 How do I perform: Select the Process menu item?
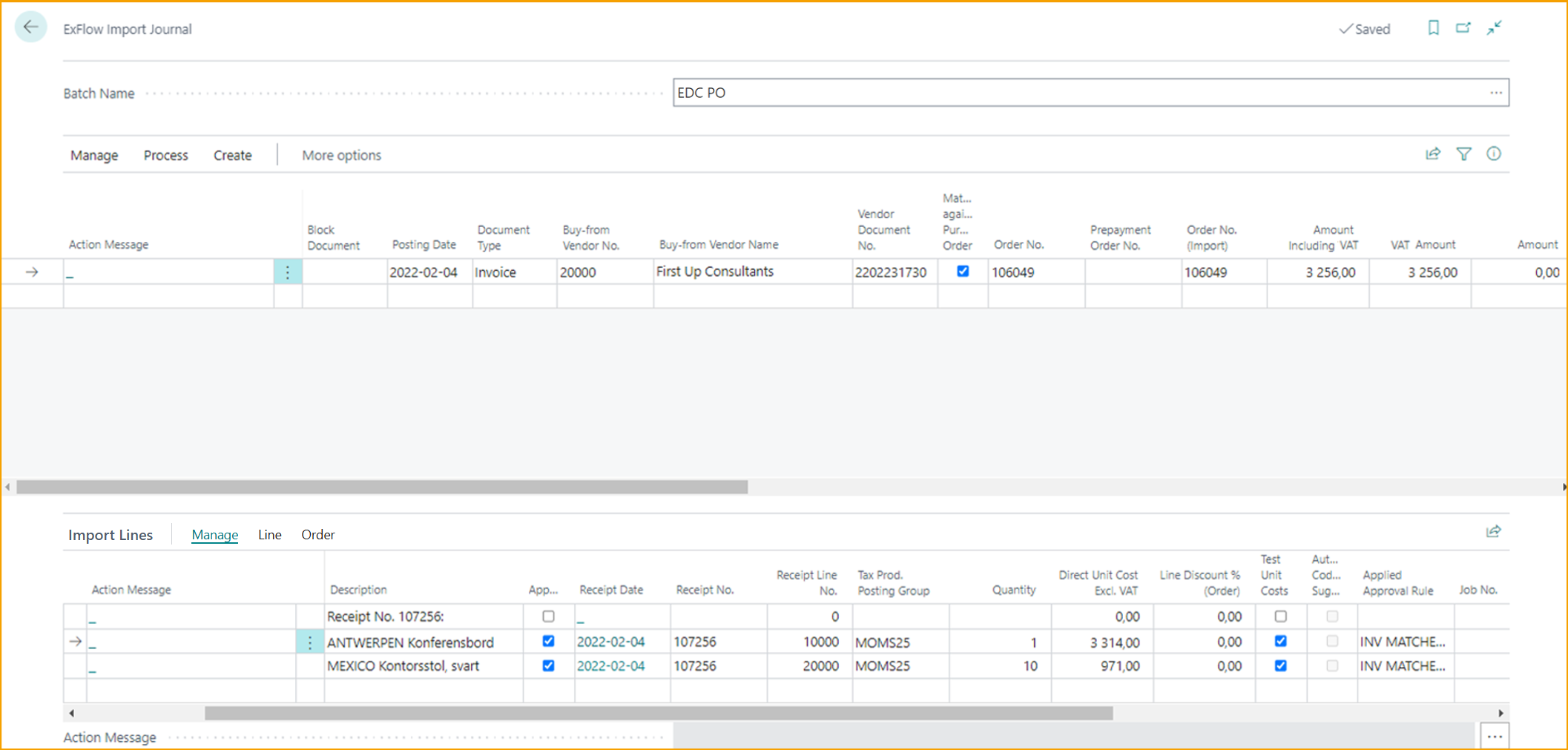point(165,155)
